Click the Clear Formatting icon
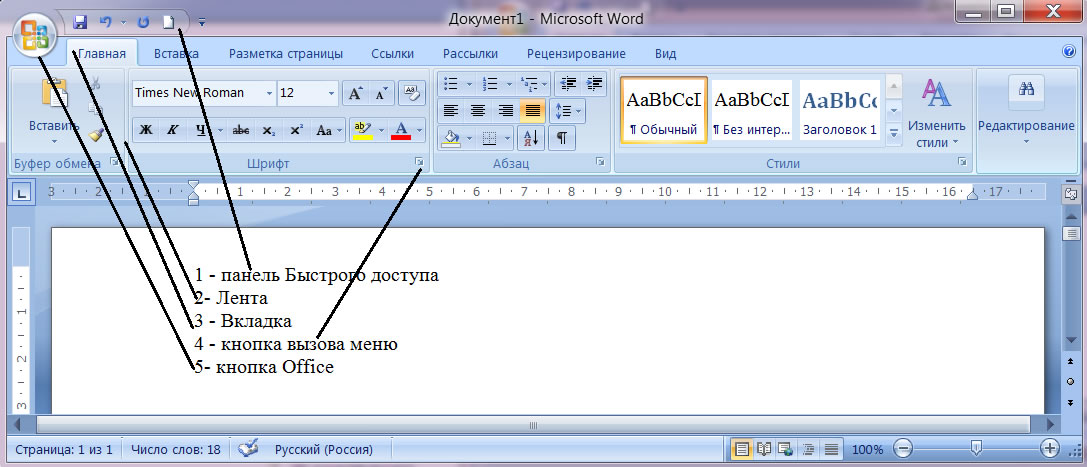 pyautogui.click(x=412, y=93)
